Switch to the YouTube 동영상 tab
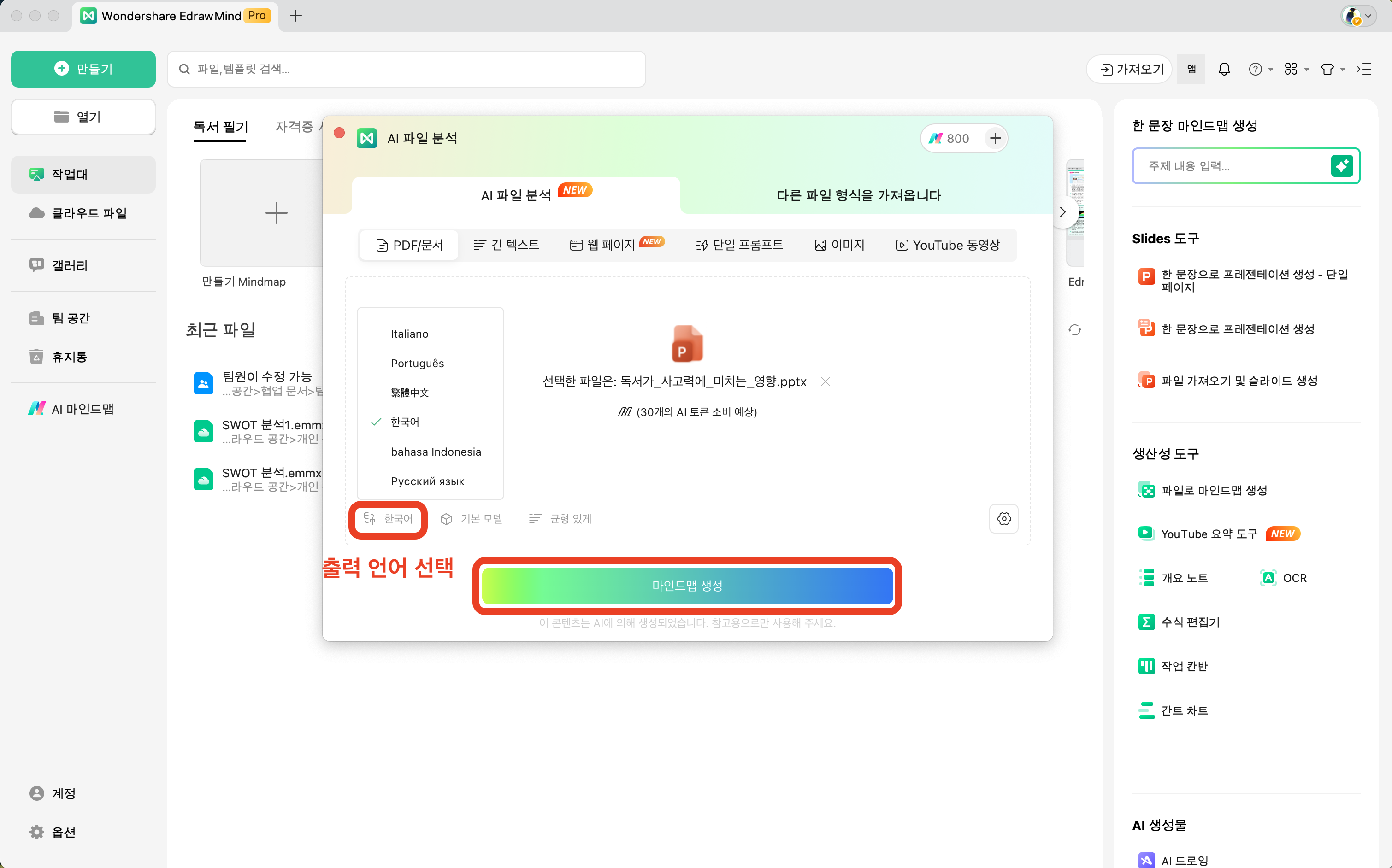The width and height of the screenshot is (1392, 868). 948,245
